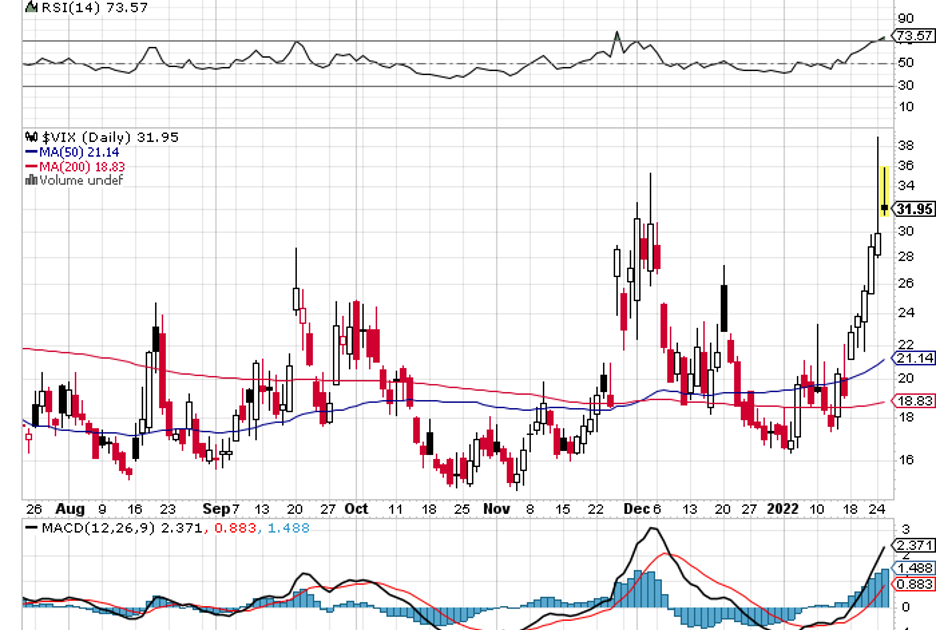This screenshot has height=630, width=936.
Task: Select the yellow-highlighted latest candlestick
Action: [x=885, y=190]
